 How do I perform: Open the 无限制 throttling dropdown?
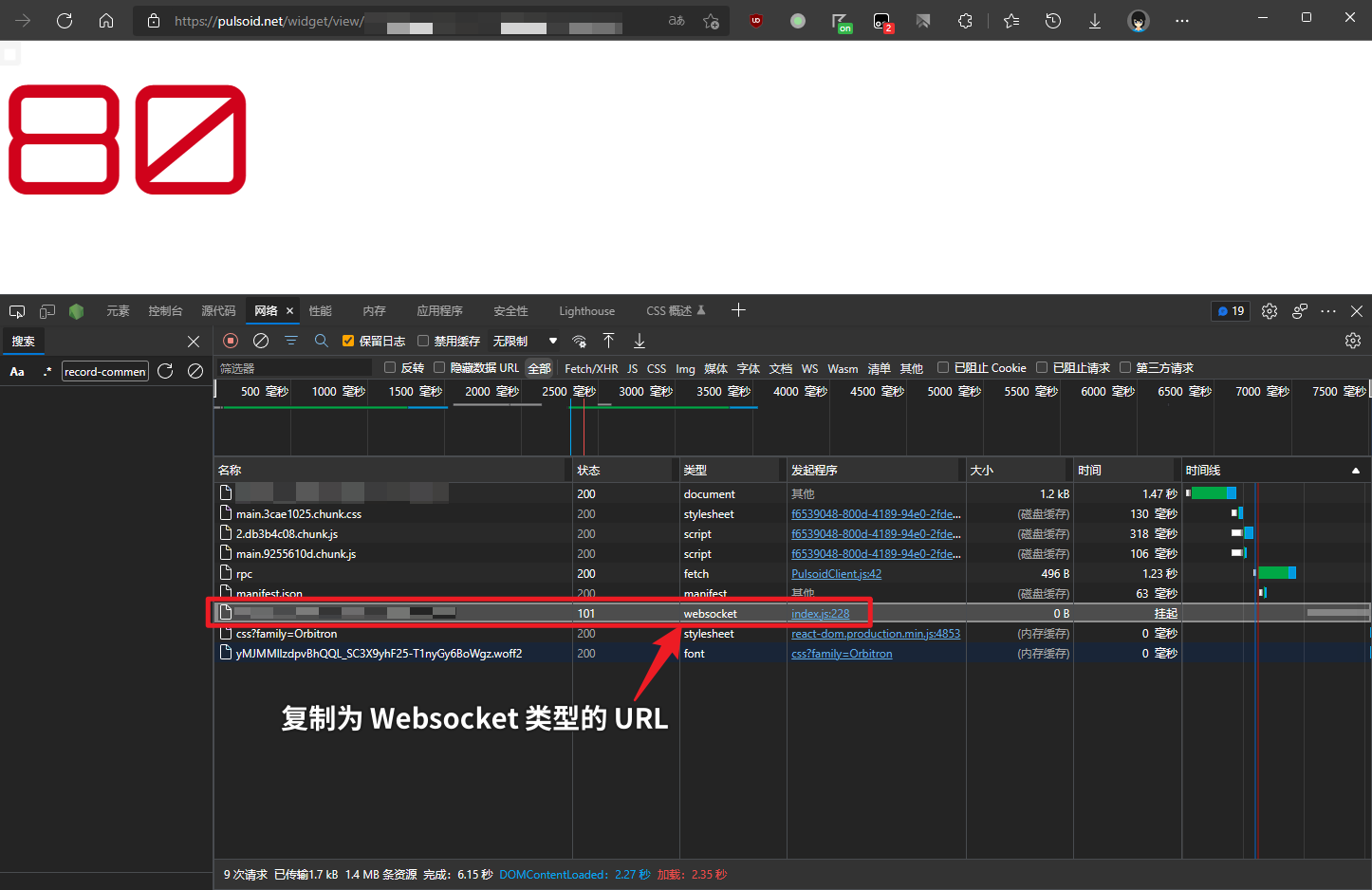[x=525, y=341]
